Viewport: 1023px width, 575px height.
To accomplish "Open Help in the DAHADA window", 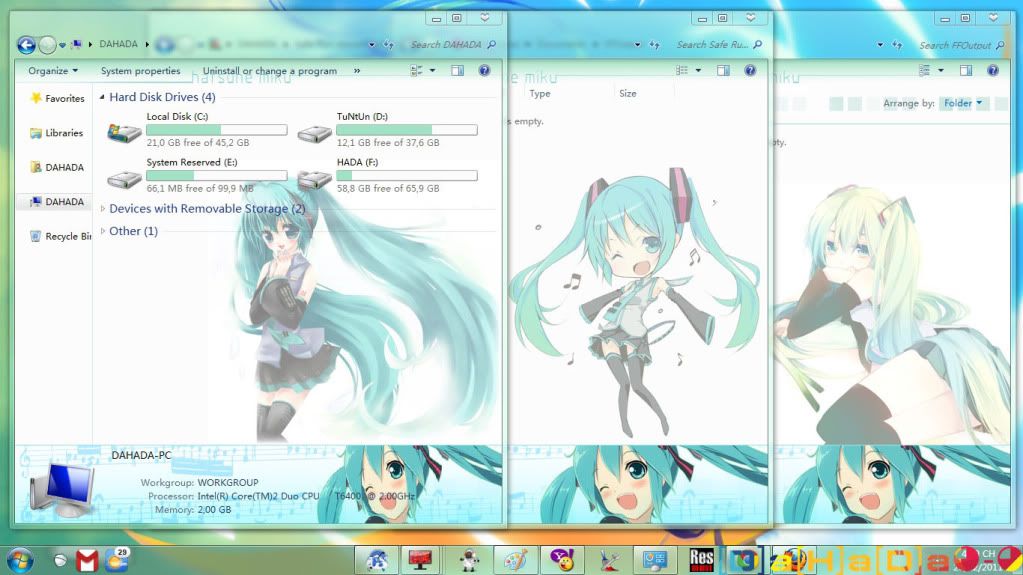I will 484,71.
